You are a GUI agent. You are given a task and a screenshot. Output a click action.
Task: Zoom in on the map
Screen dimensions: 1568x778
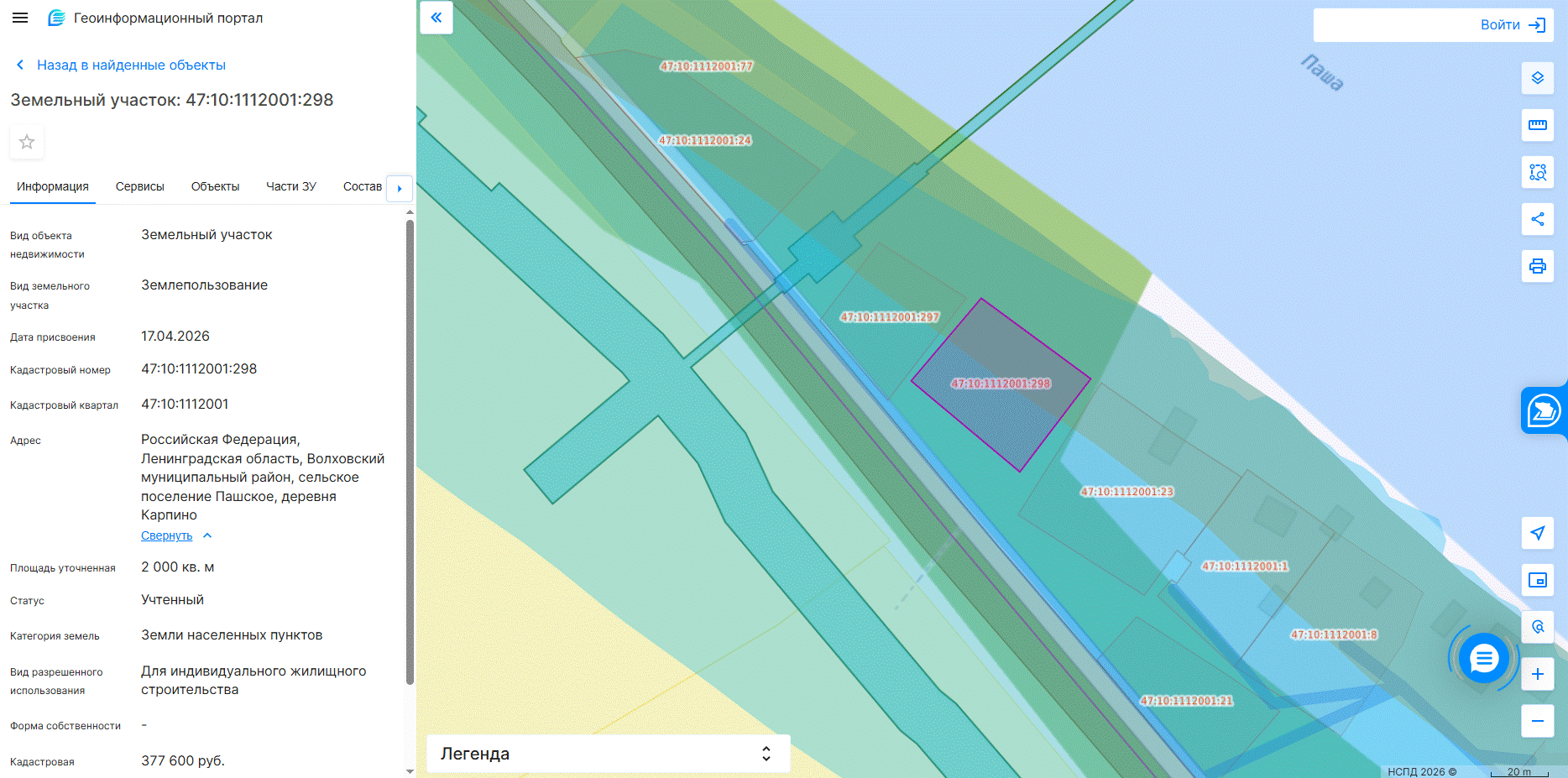[x=1538, y=674]
